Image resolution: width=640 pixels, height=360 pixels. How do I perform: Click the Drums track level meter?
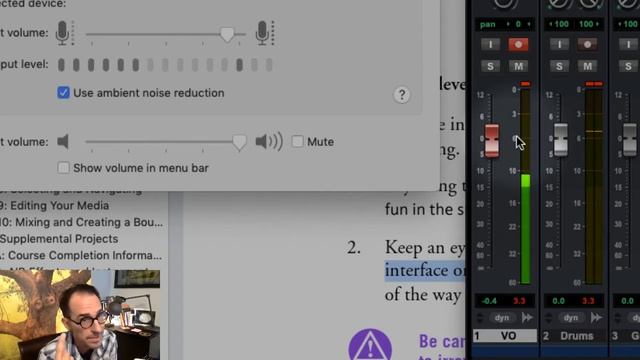594,186
